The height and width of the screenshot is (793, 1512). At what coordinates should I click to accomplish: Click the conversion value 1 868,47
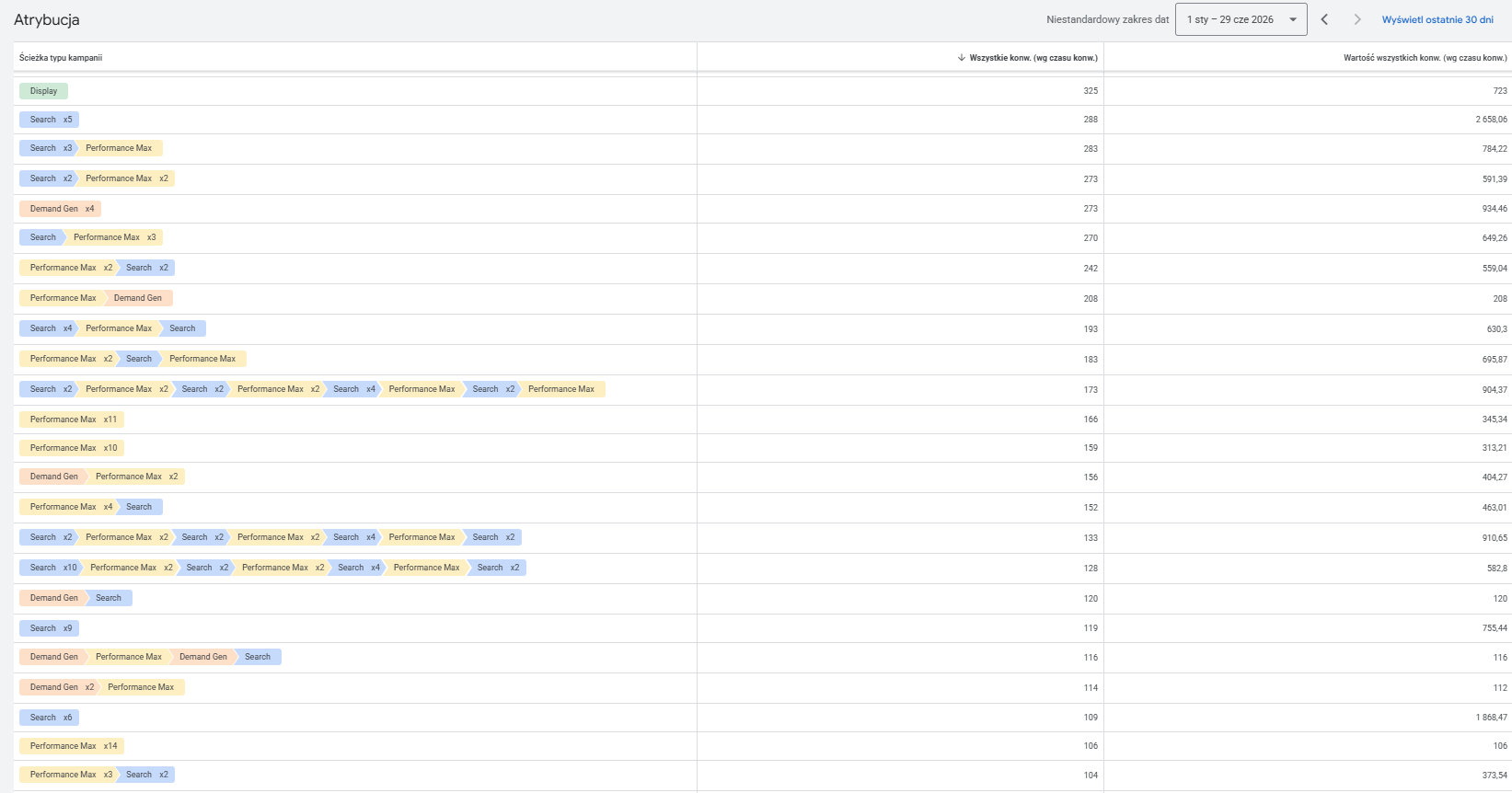pyautogui.click(x=1491, y=718)
